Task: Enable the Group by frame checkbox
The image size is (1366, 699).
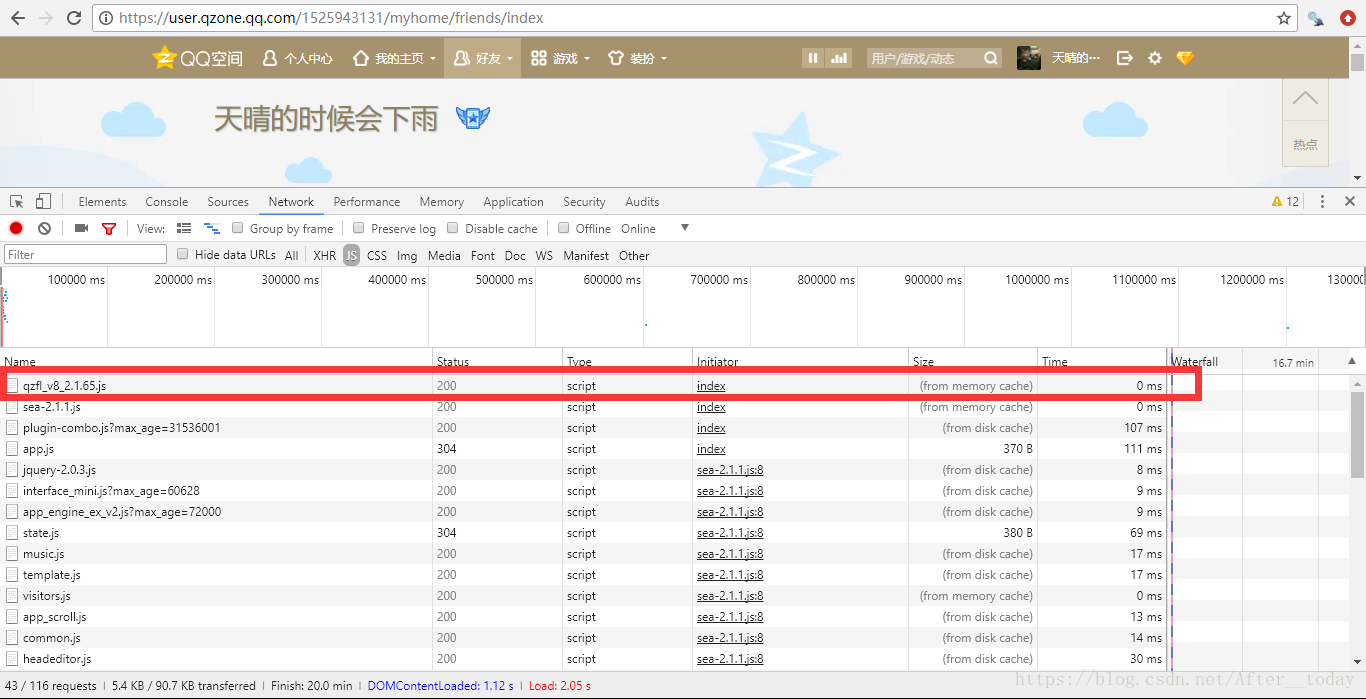Action: 238,228
